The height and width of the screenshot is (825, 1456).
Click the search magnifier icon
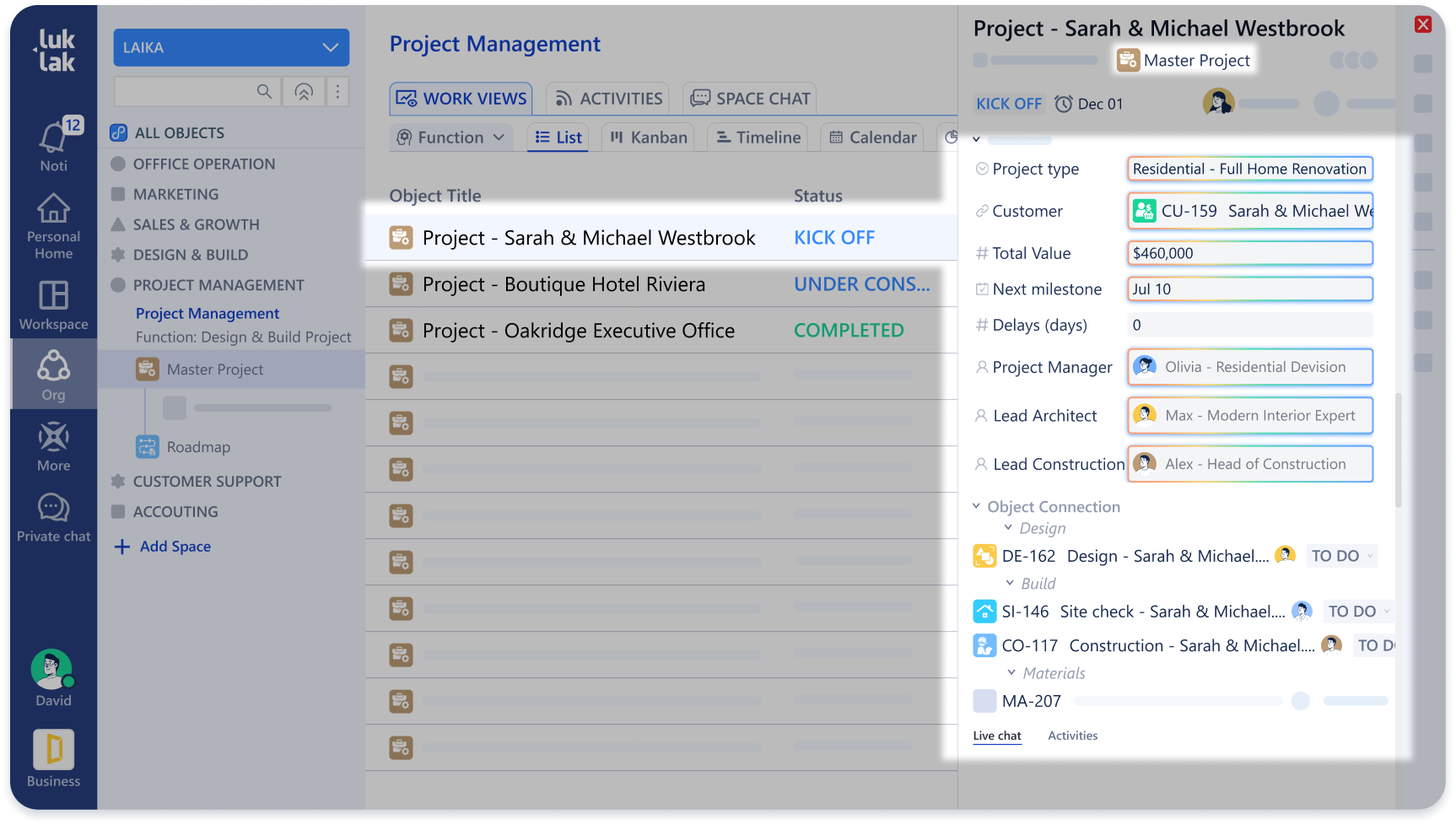click(x=264, y=91)
